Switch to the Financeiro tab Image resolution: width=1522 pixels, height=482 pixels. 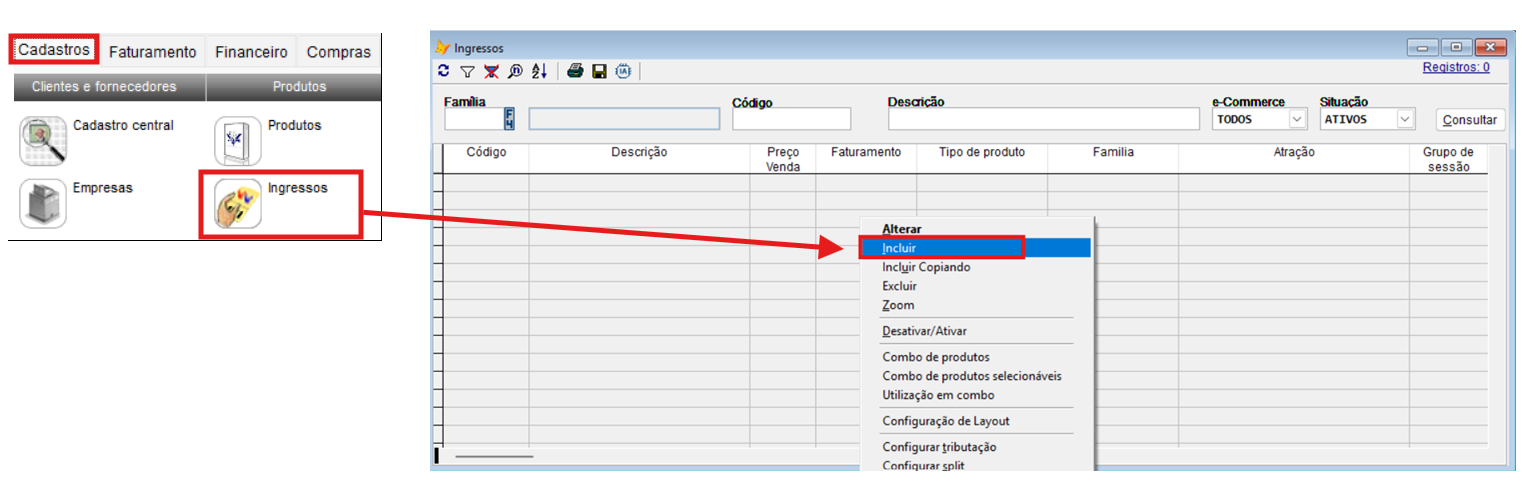point(251,52)
